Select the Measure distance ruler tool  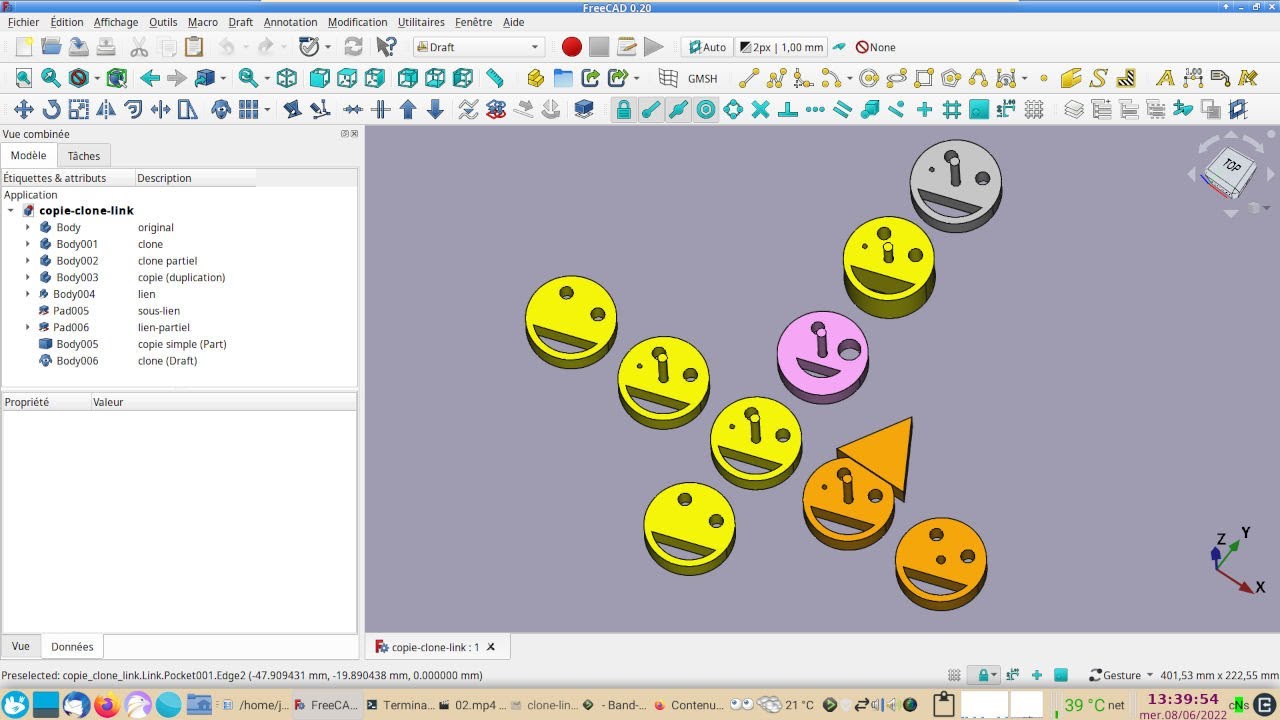[x=495, y=78]
